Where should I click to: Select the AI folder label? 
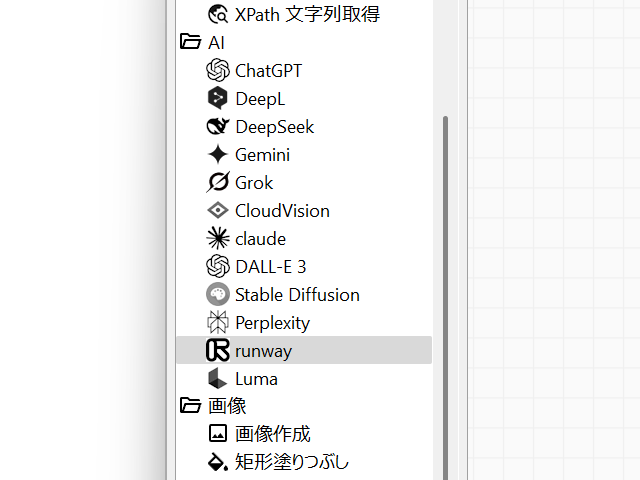coord(216,42)
